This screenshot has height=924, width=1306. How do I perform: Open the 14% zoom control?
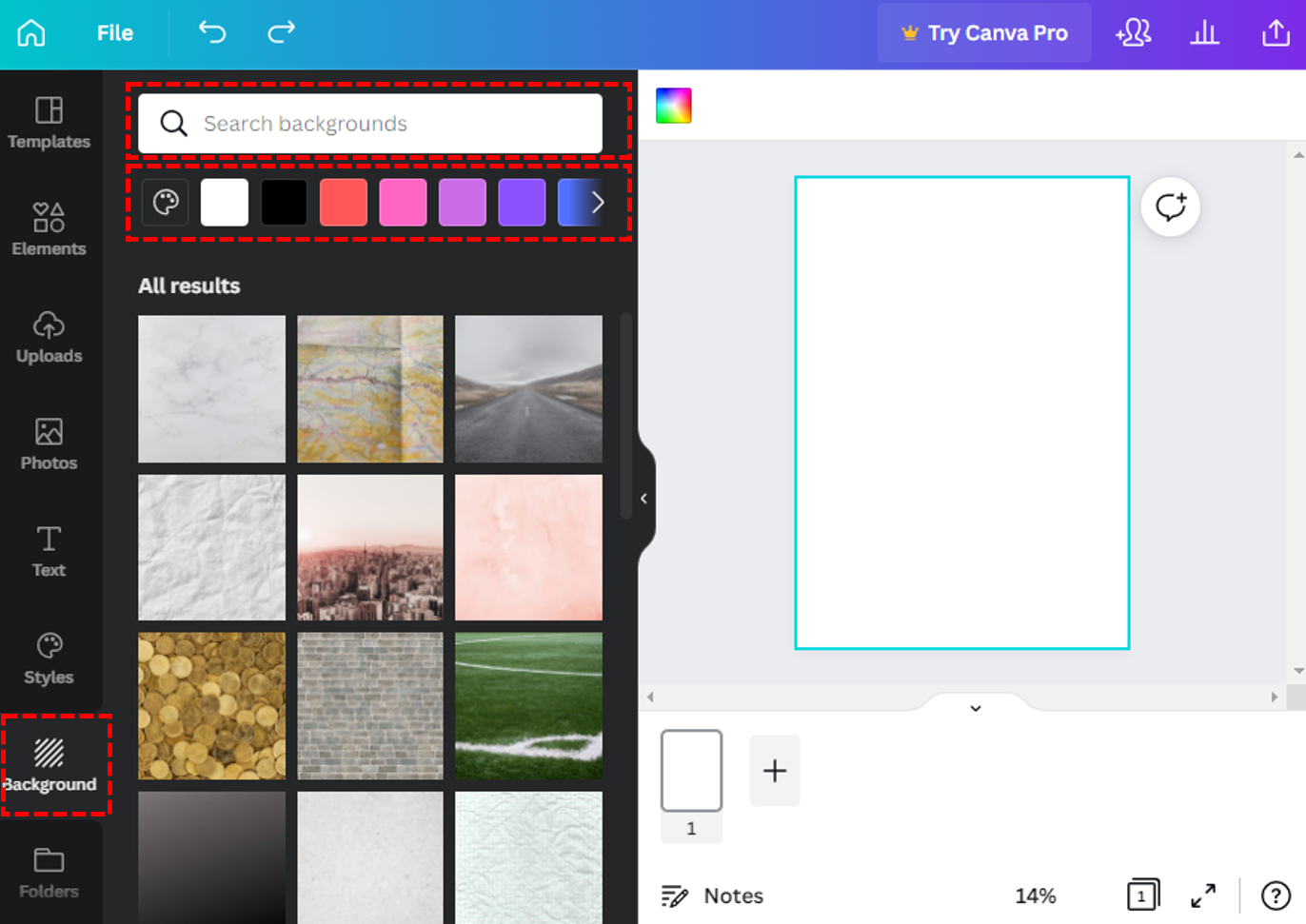[1036, 895]
